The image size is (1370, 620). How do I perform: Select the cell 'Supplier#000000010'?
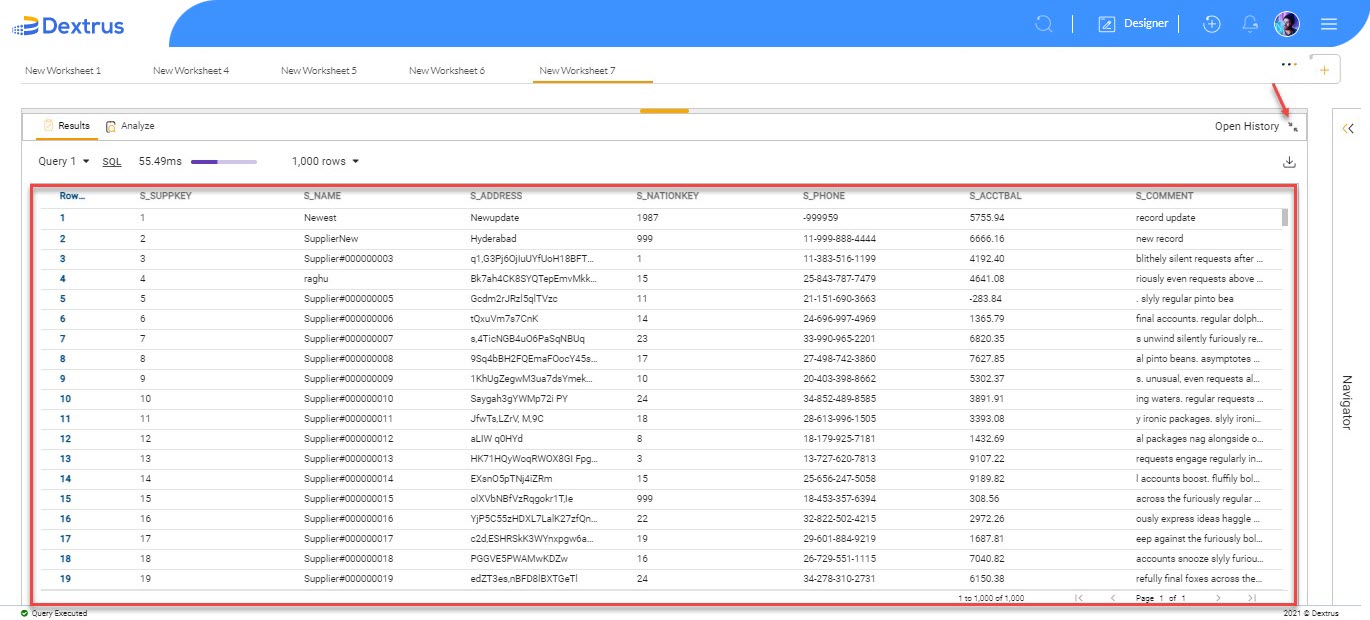tap(348, 398)
